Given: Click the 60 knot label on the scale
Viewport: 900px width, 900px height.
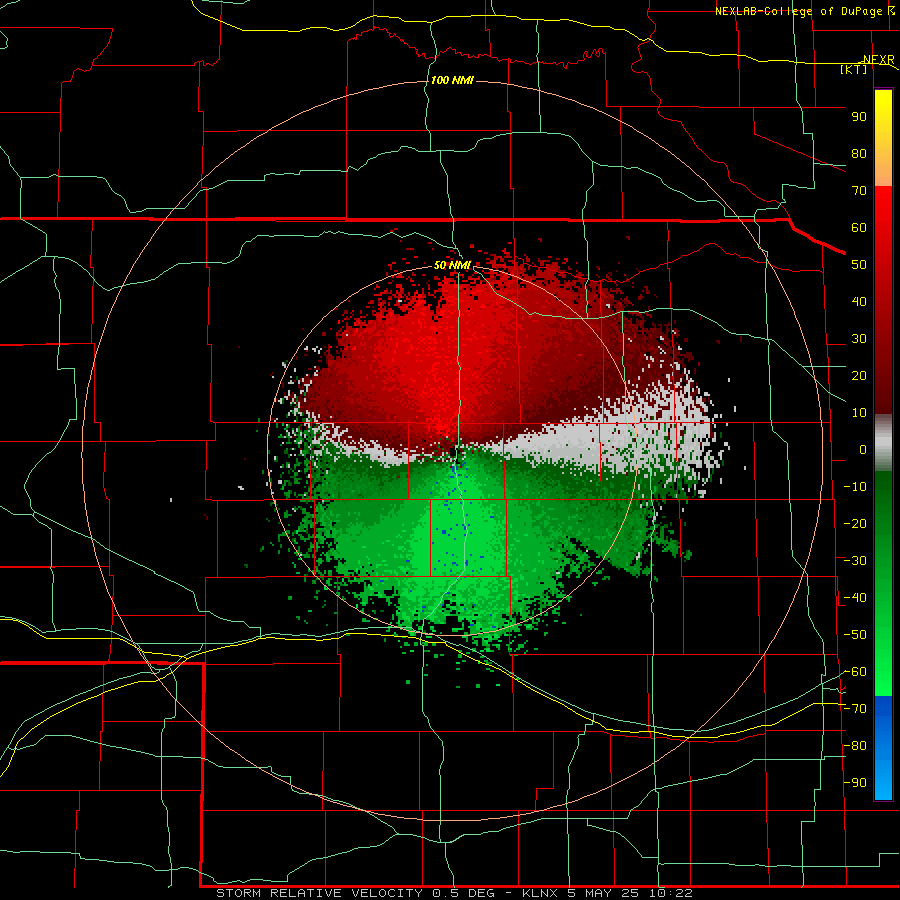Looking at the screenshot, I should [859, 228].
